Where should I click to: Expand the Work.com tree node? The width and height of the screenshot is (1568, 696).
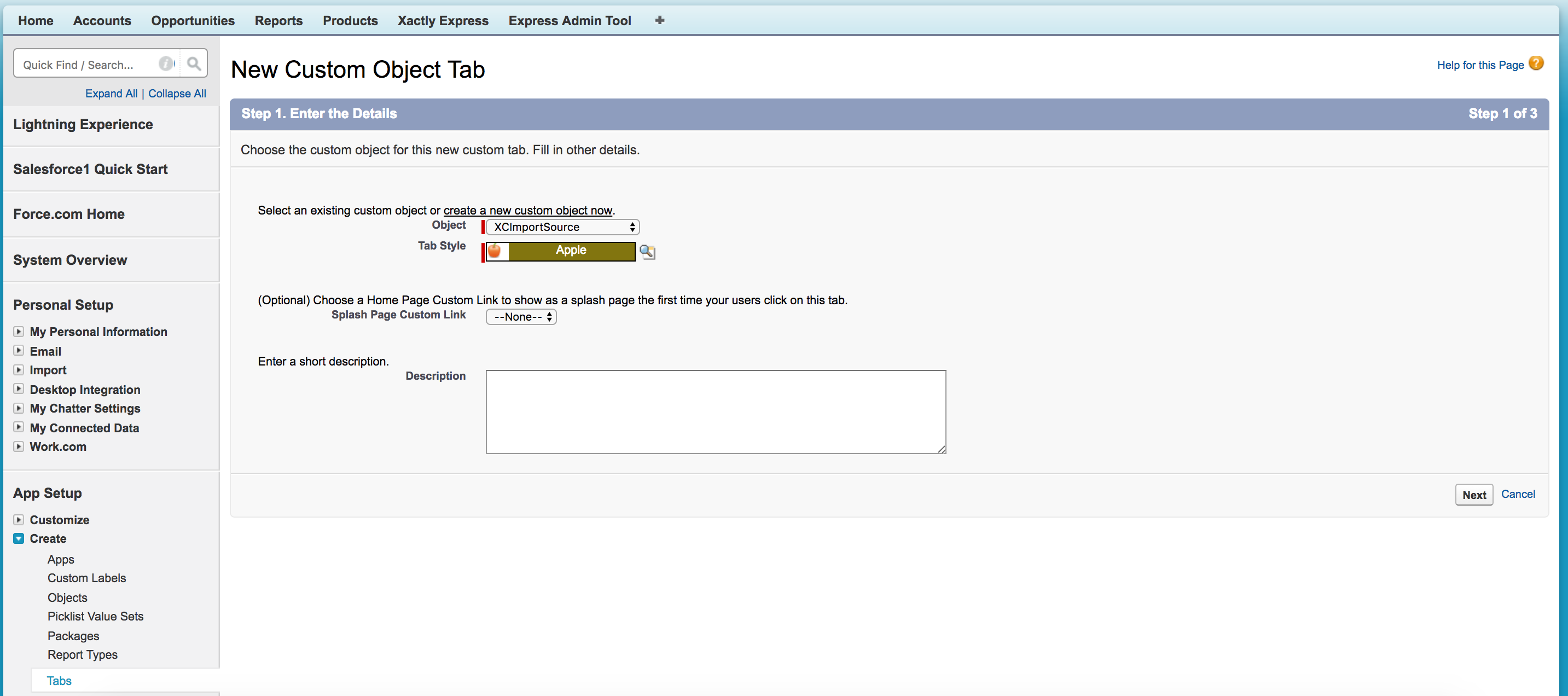pyautogui.click(x=19, y=446)
